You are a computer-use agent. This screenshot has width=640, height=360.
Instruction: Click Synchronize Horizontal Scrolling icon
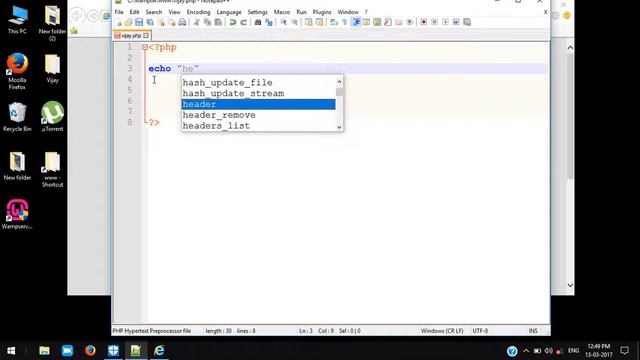[x=319, y=22]
